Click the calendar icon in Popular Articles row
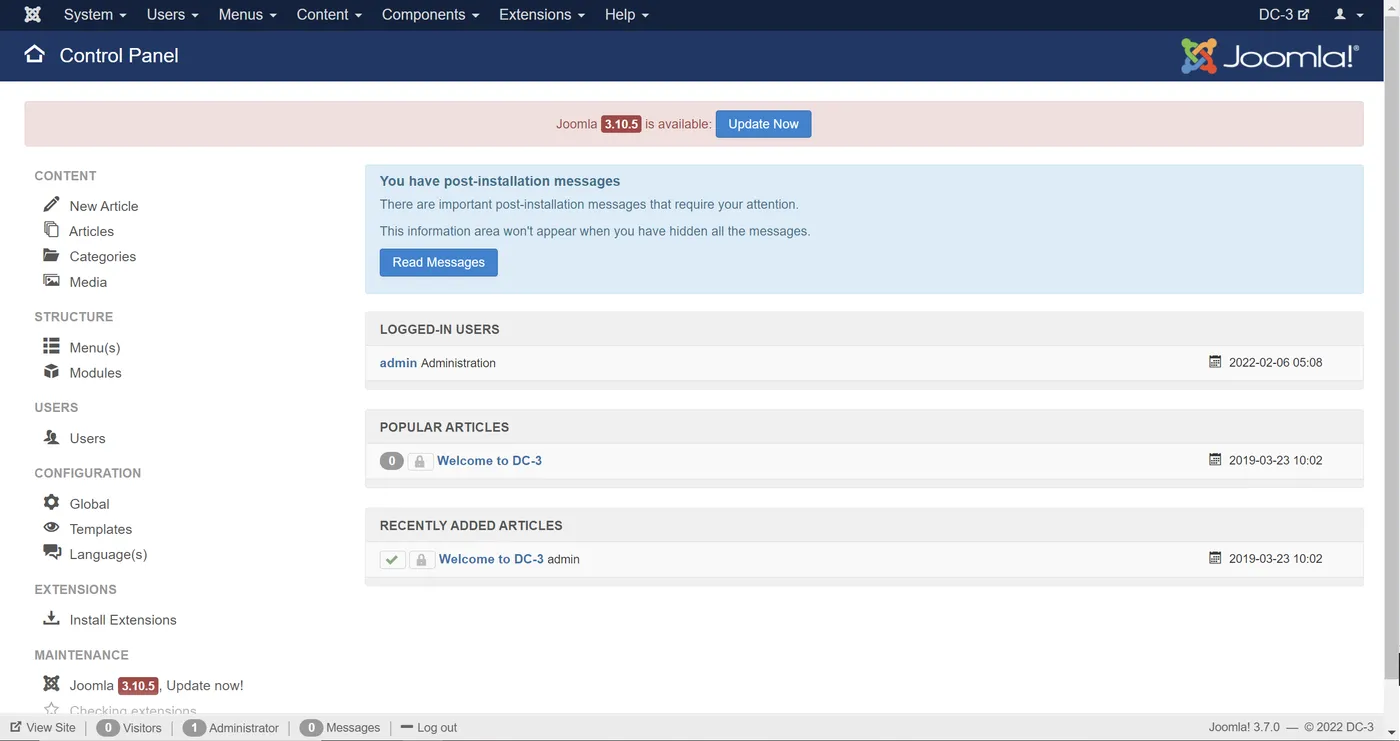Screen dimensions: 1400x741 pyautogui.click(x=1215, y=460)
